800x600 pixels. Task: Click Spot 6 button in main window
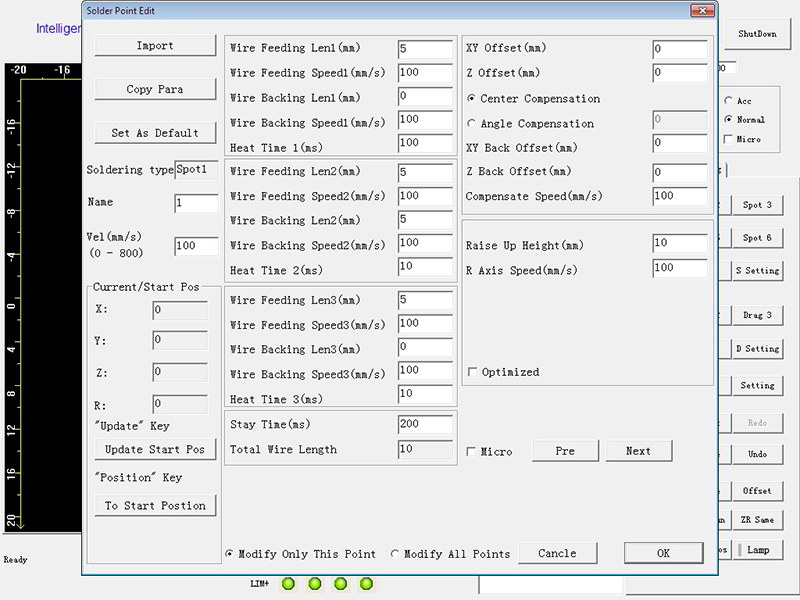coord(758,237)
